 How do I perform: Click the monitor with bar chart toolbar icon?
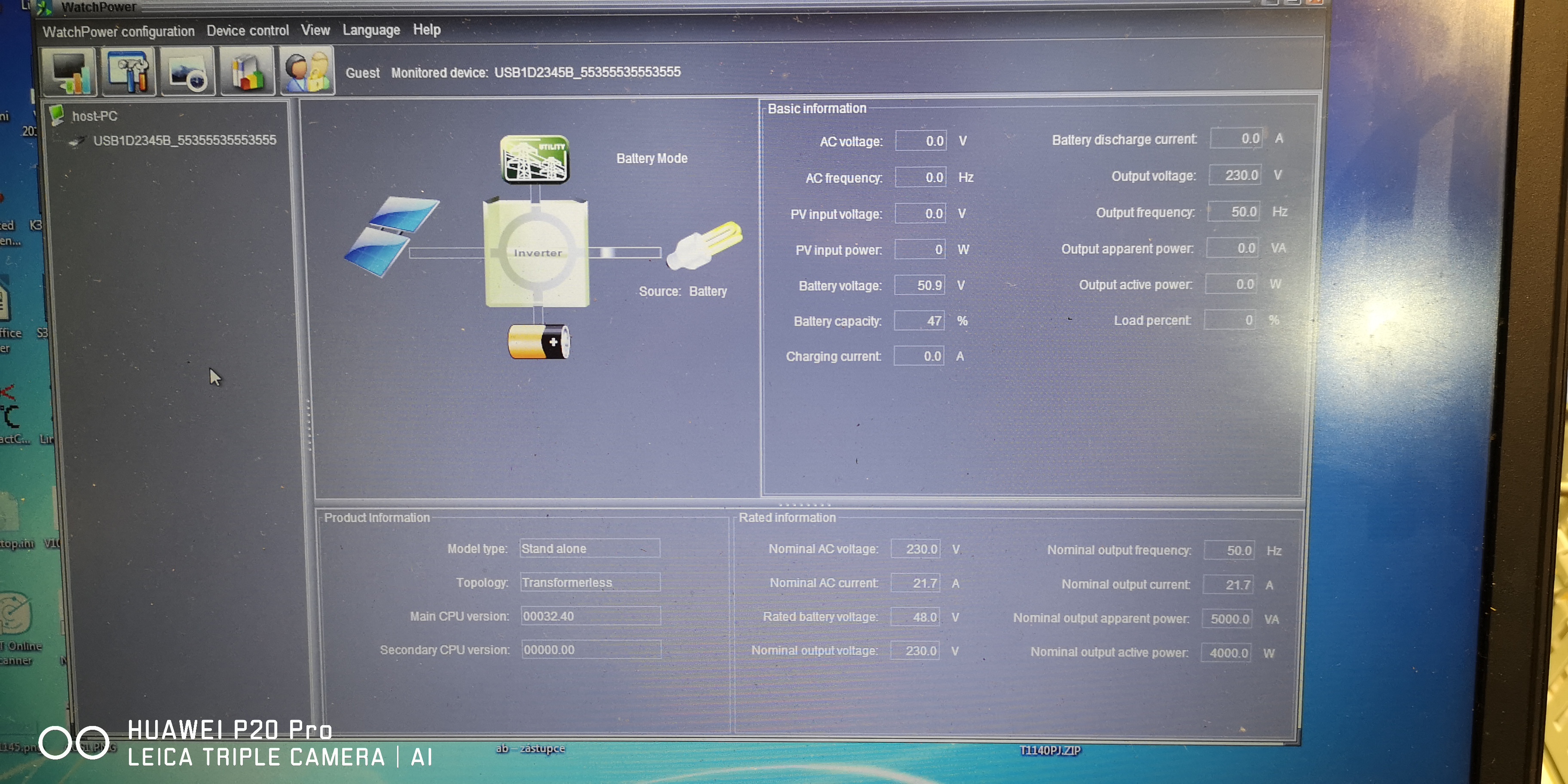[x=69, y=73]
